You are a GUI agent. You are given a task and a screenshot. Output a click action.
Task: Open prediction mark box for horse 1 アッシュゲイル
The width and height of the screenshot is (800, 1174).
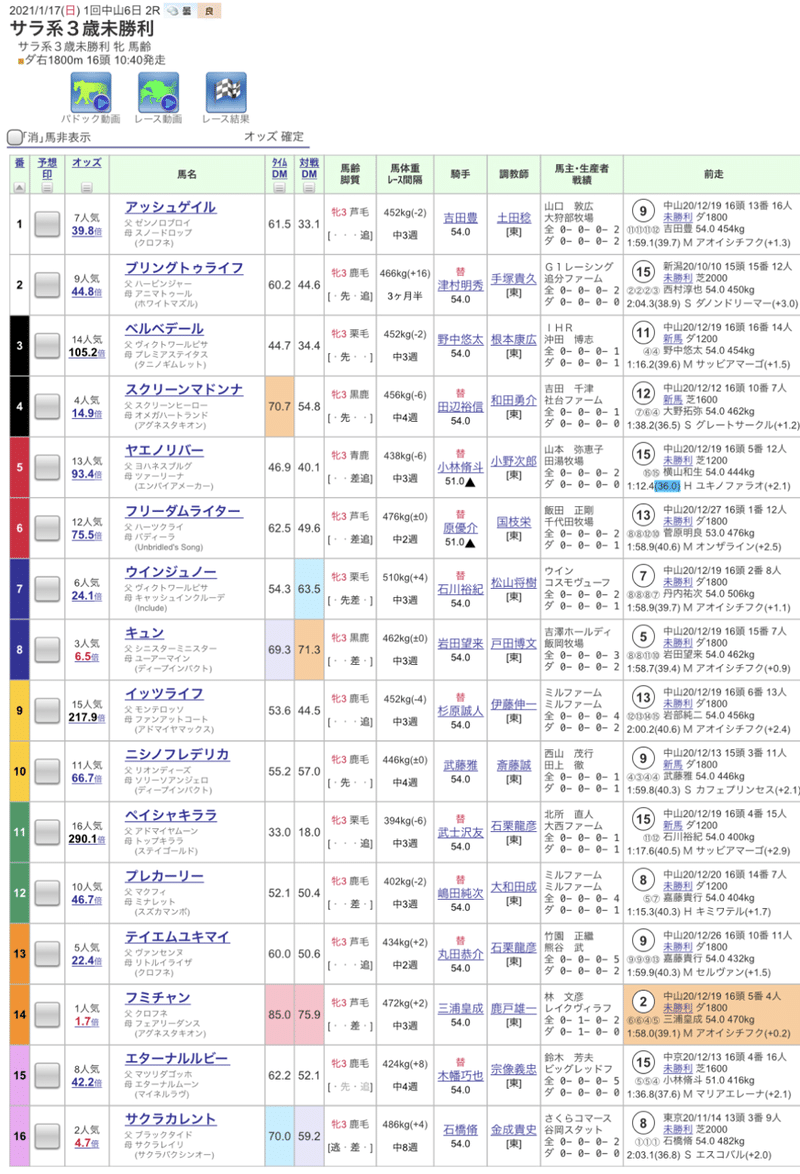[x=47, y=224]
